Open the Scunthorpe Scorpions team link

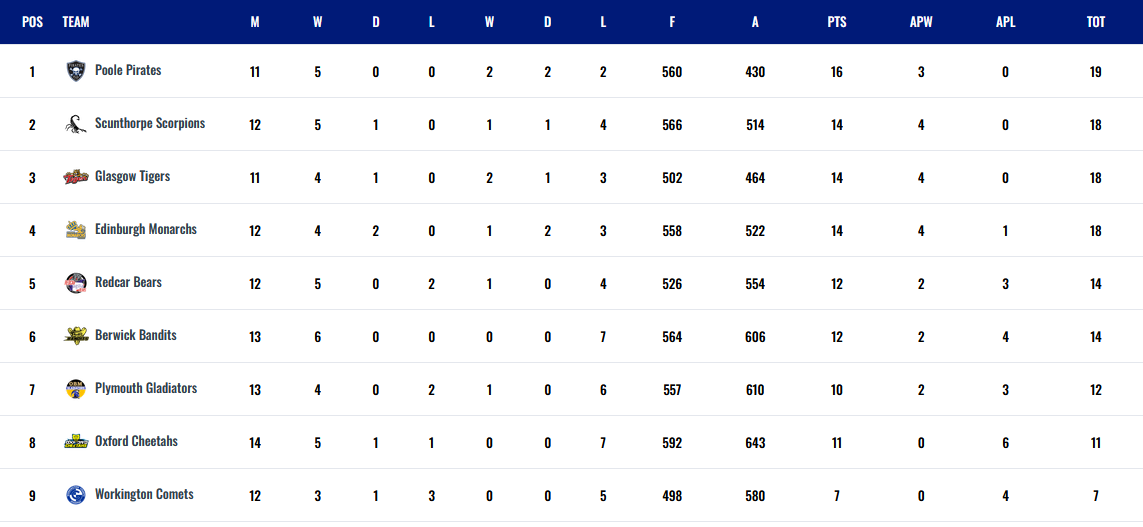click(x=150, y=123)
